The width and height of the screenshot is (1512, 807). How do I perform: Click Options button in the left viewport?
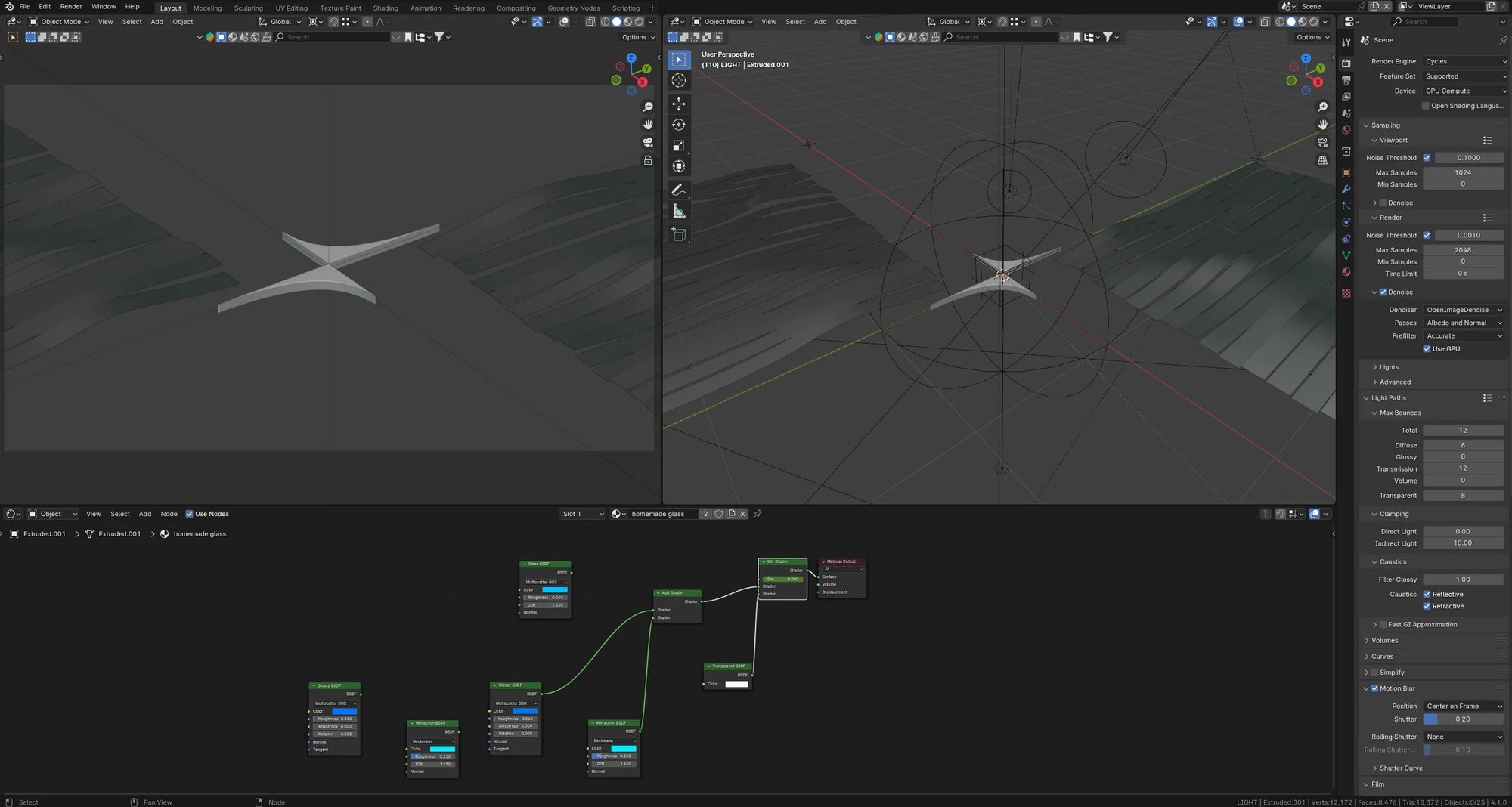(x=637, y=37)
